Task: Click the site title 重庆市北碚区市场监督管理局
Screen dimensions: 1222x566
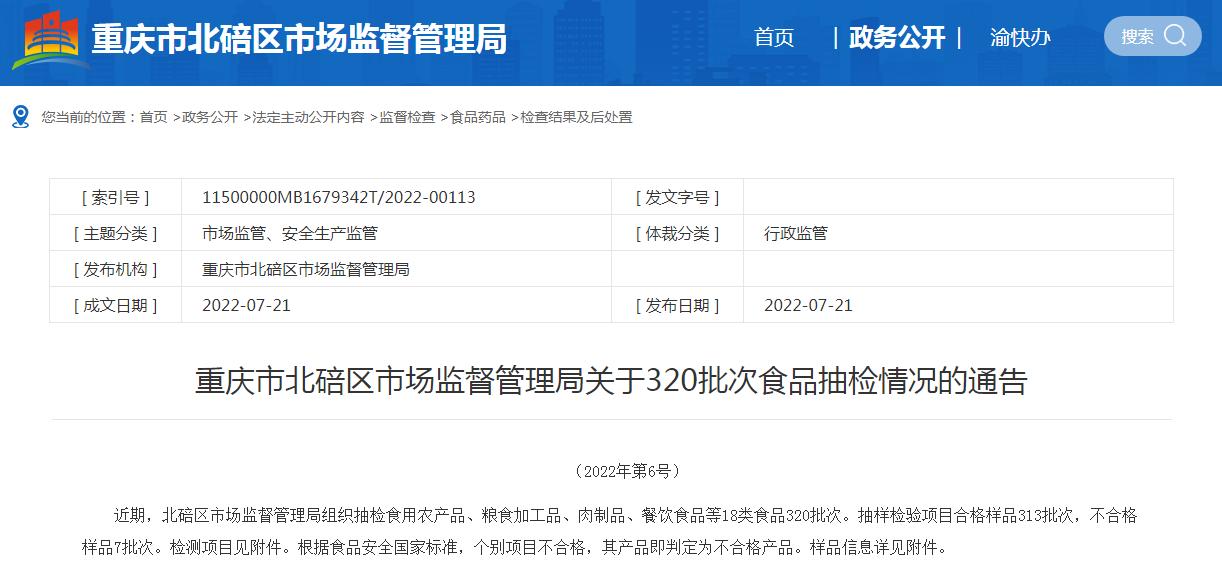Action: point(299,40)
